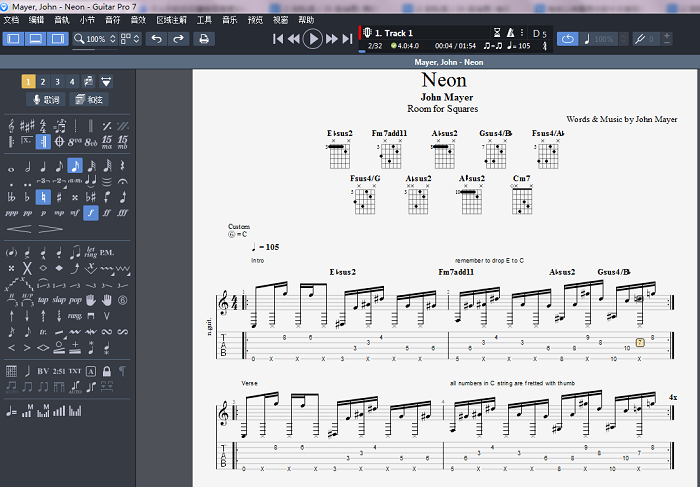This screenshot has height=487, width=700.
Task: Click the Mayer, John - Neon document tab
Action: [447, 62]
